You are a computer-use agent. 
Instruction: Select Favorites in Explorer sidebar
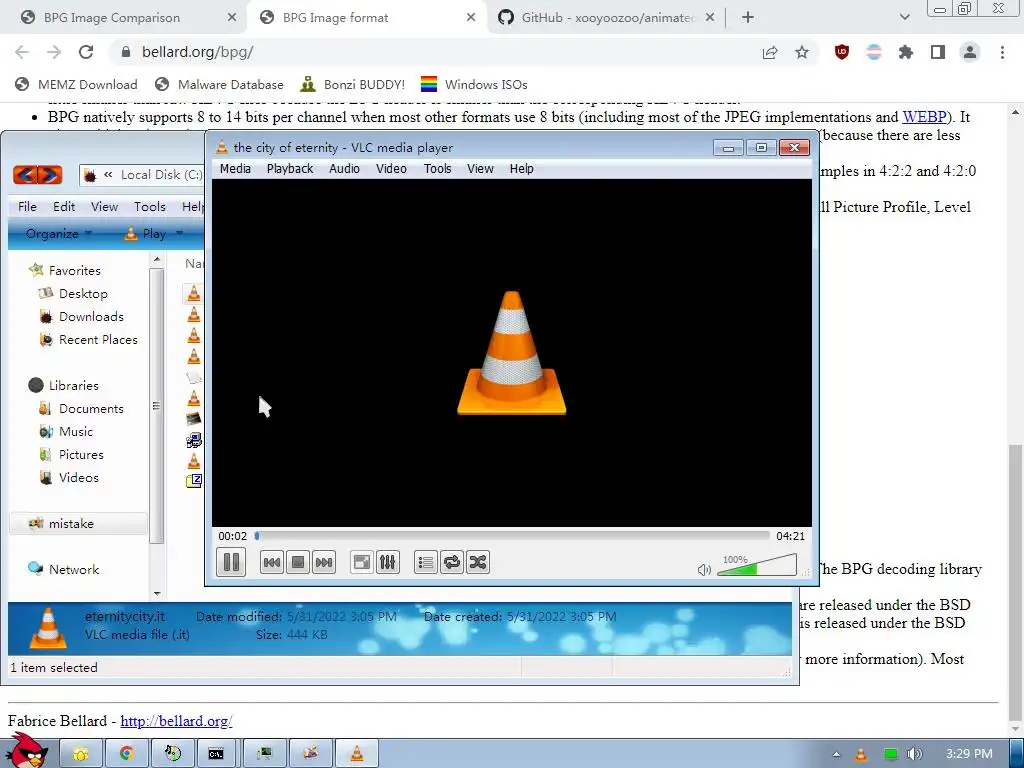(65, 270)
